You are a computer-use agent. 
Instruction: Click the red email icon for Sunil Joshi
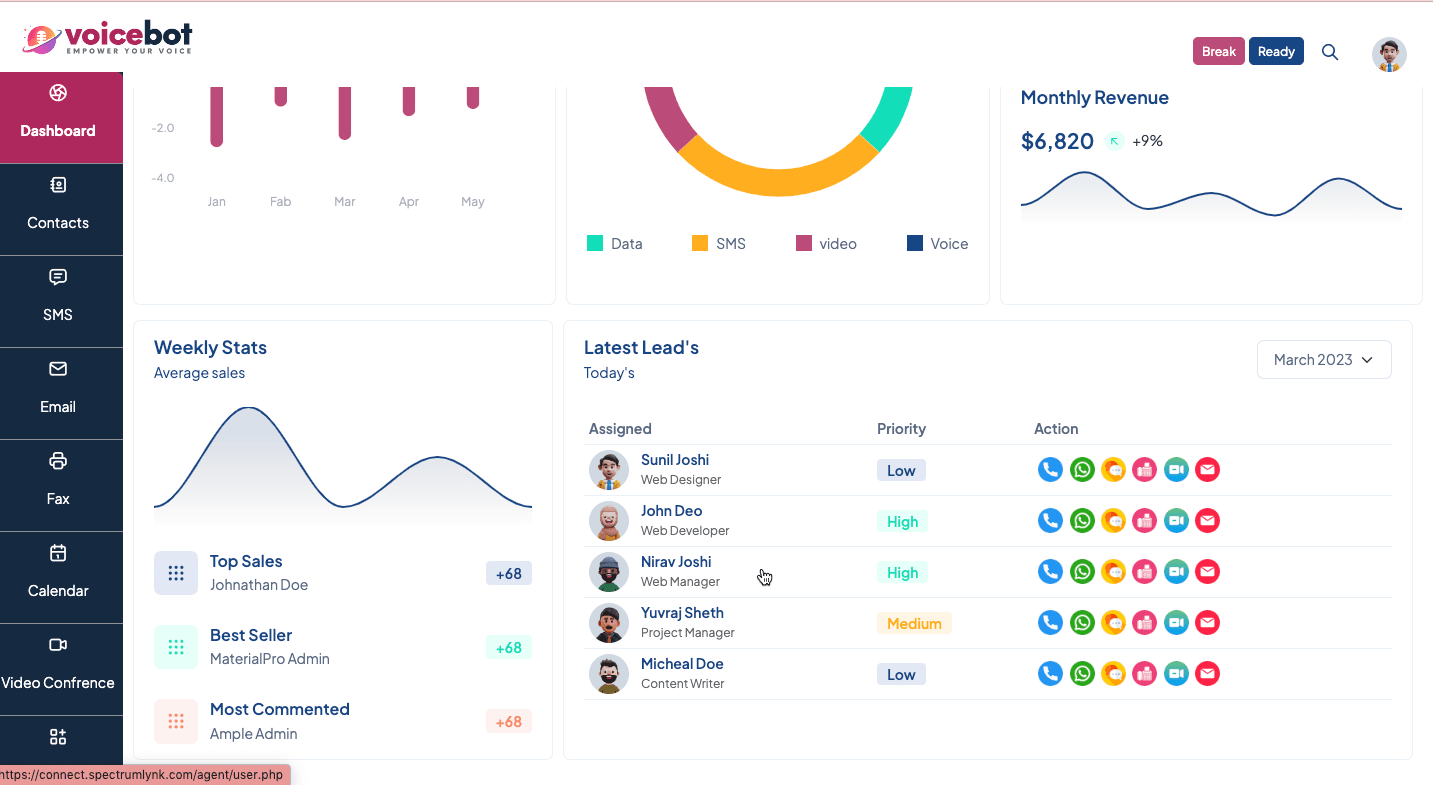(1208, 470)
